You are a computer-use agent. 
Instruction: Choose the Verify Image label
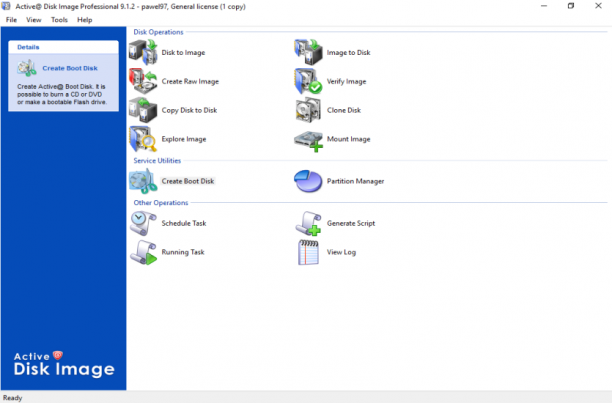point(347,82)
